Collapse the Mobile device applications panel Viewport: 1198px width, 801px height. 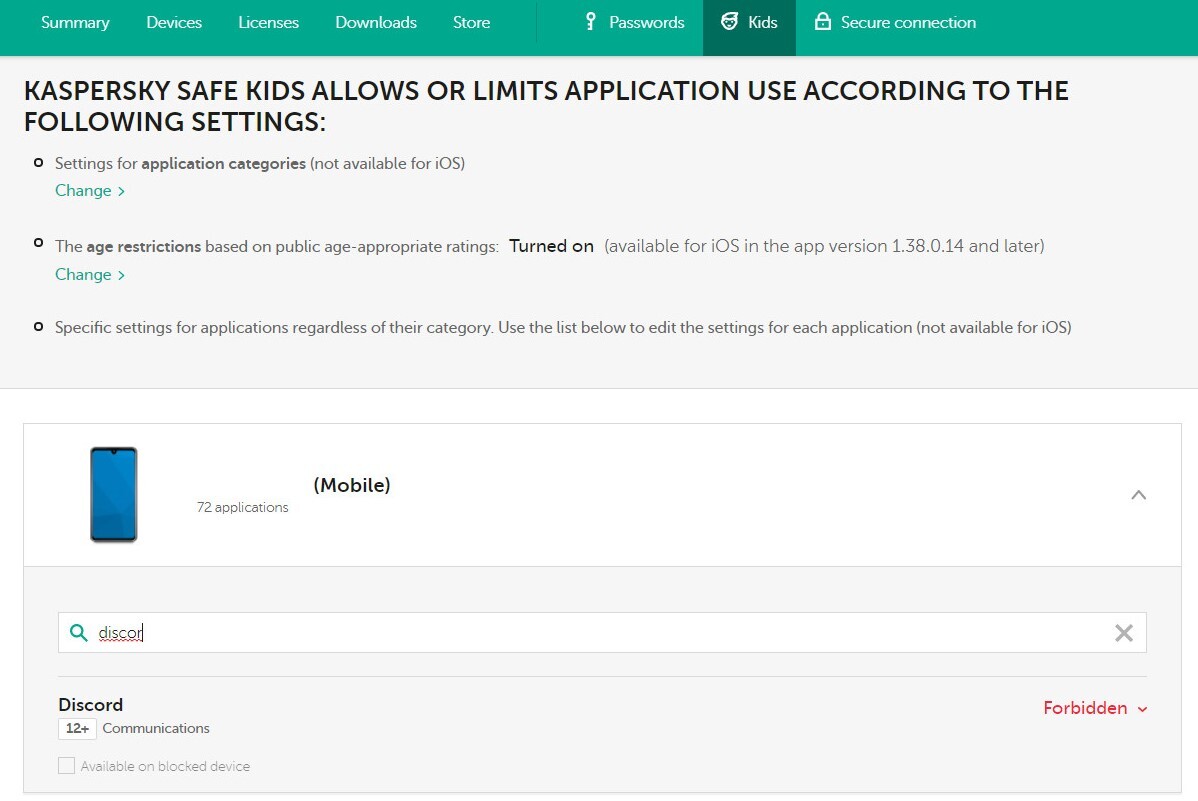tap(1138, 495)
